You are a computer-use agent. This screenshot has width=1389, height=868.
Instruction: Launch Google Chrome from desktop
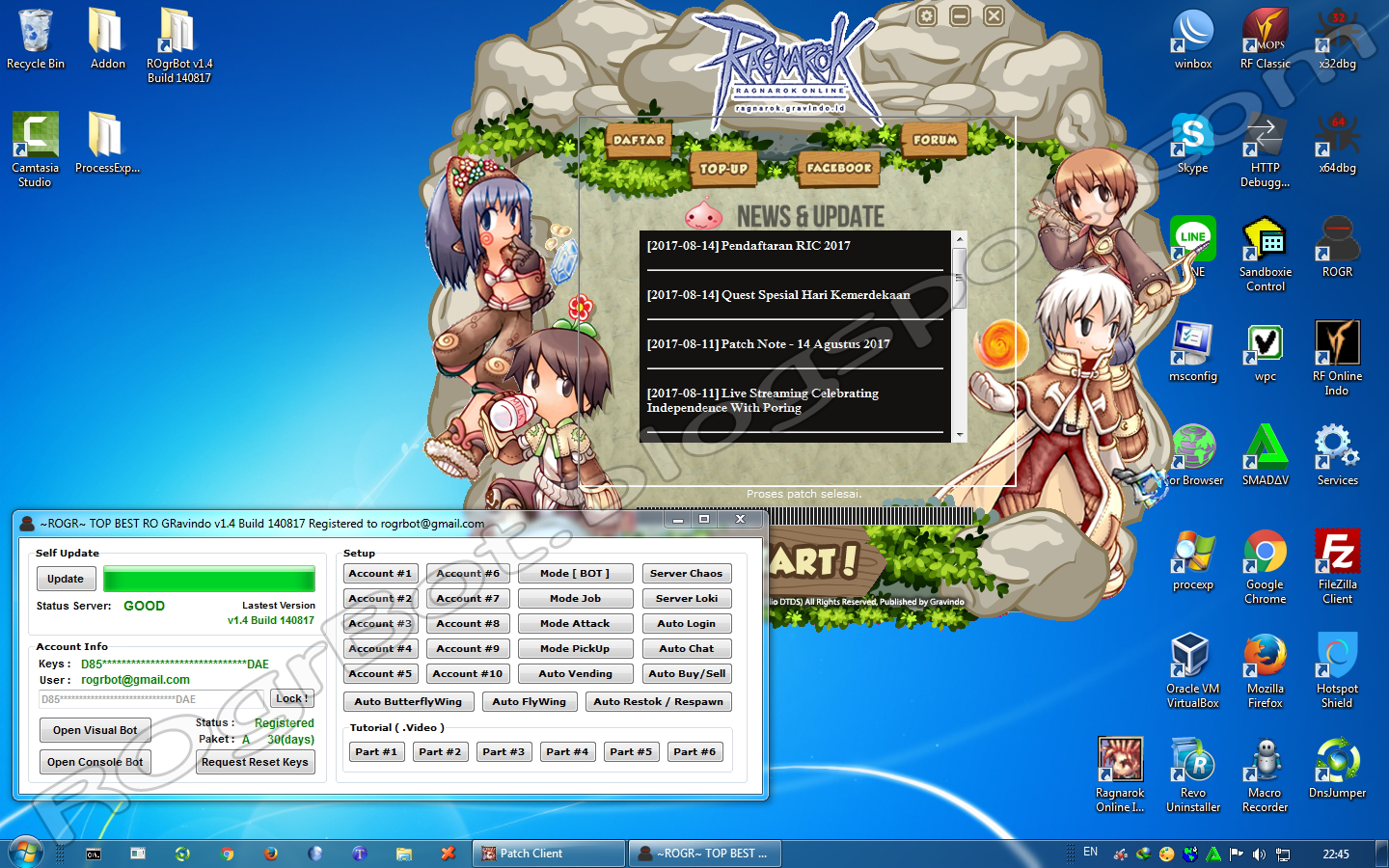click(x=1266, y=566)
